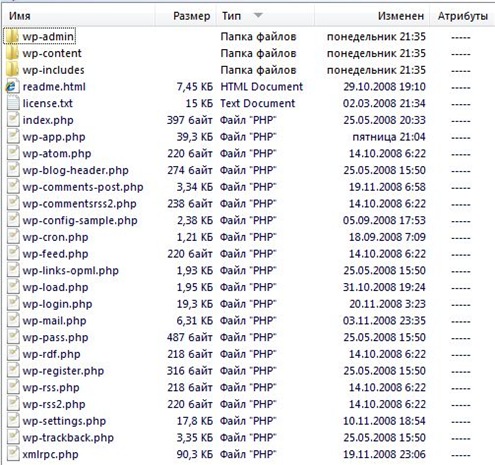Select the index.php file name
Screen dimensions: 495x465
pos(48,120)
